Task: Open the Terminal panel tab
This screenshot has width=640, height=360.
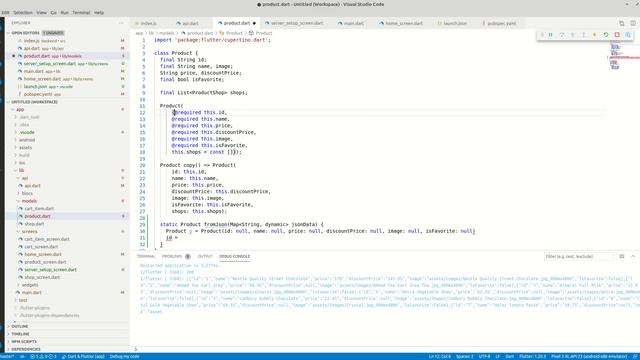Action: (x=146, y=256)
